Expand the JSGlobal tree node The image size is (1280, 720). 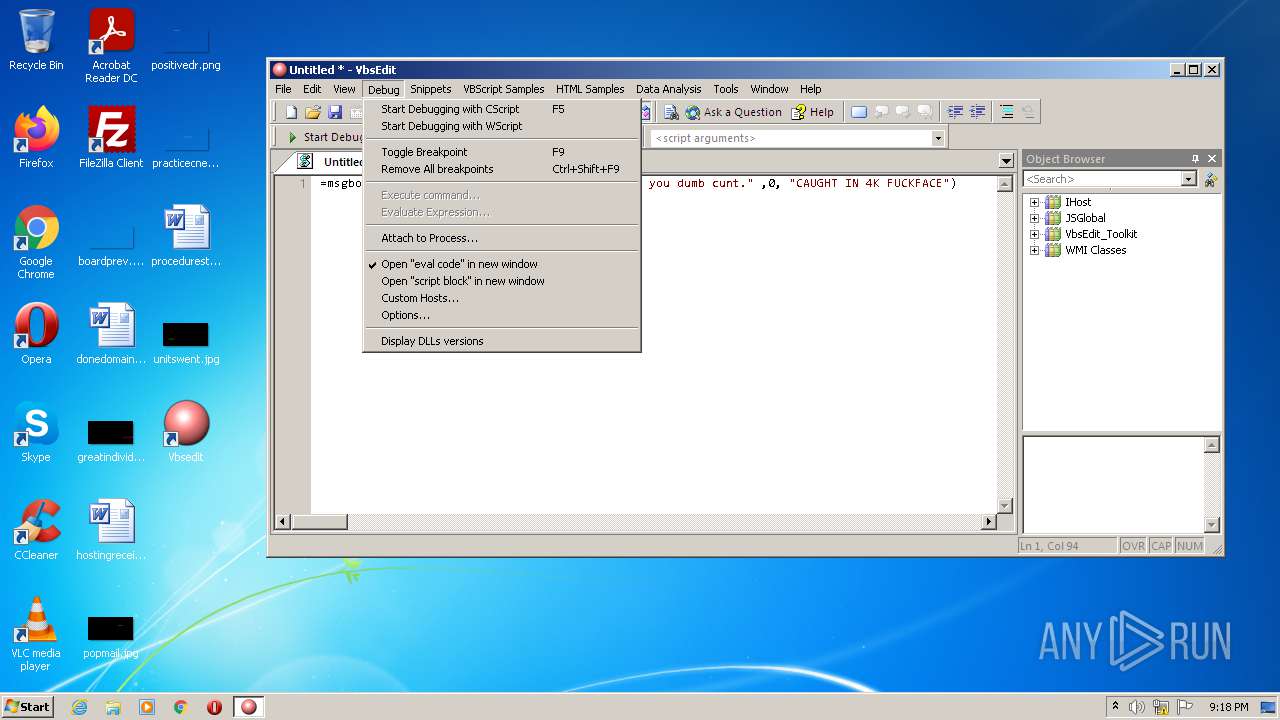1035,218
